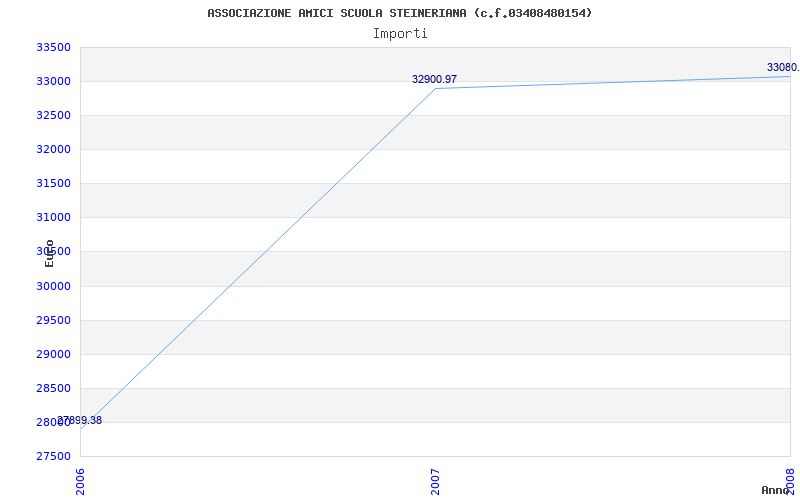
Task: Click the 30000 y-axis value
Action: (53, 286)
